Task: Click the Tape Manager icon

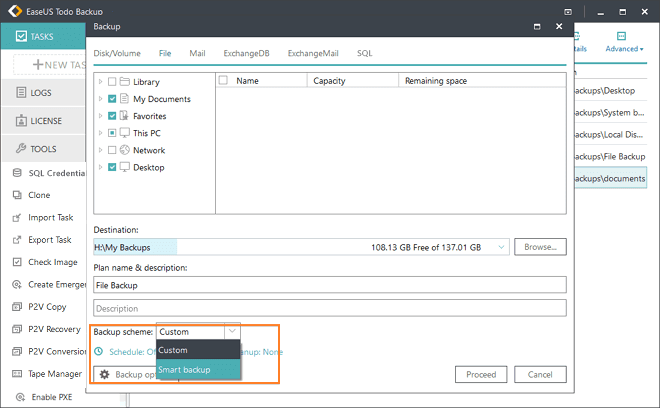Action: [17, 373]
